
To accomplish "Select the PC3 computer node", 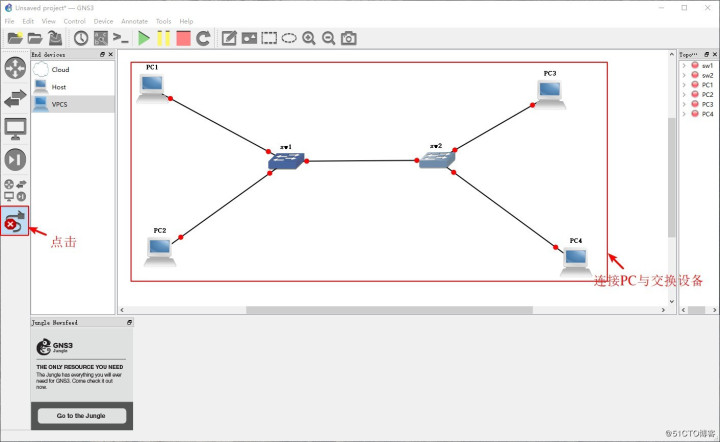I will click(550, 95).
